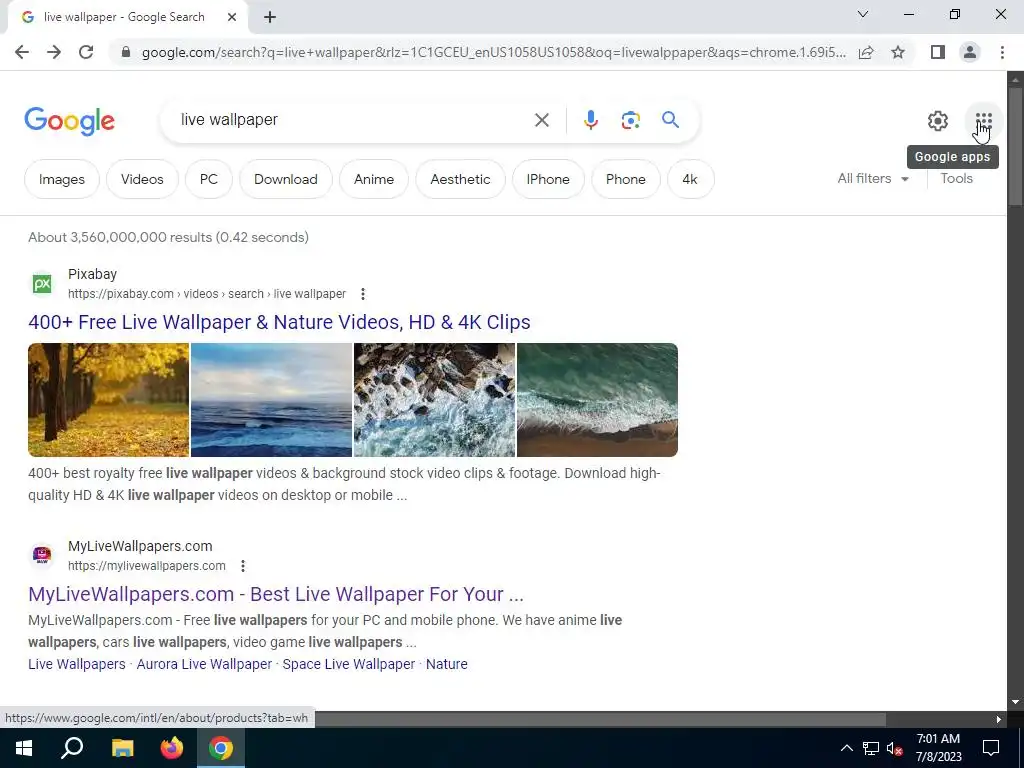Open Google search settings gear
The width and height of the screenshot is (1024, 768).
point(938,121)
